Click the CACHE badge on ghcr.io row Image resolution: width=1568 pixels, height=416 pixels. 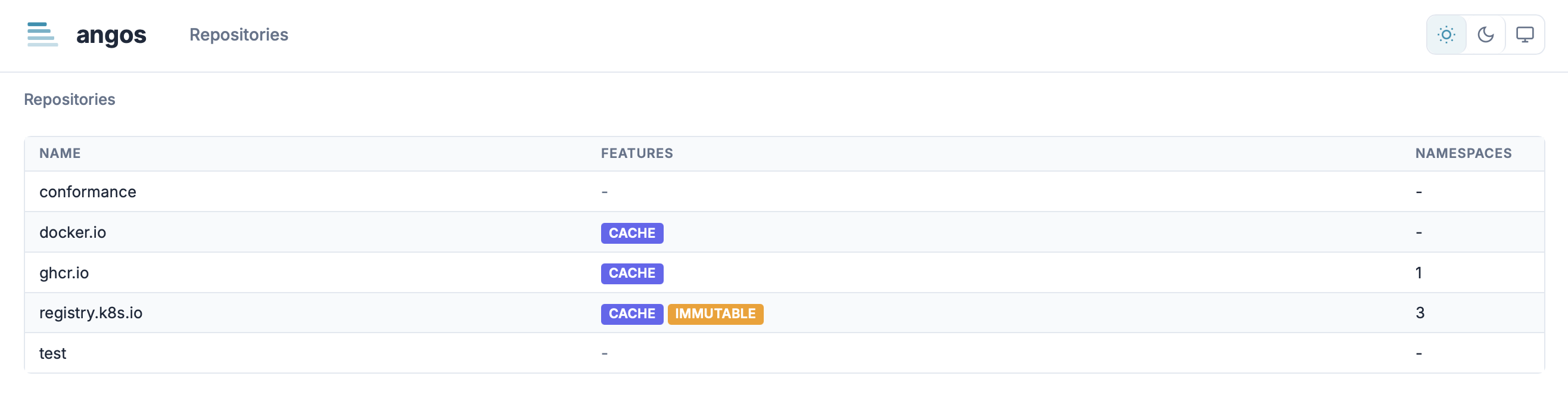pyautogui.click(x=631, y=273)
